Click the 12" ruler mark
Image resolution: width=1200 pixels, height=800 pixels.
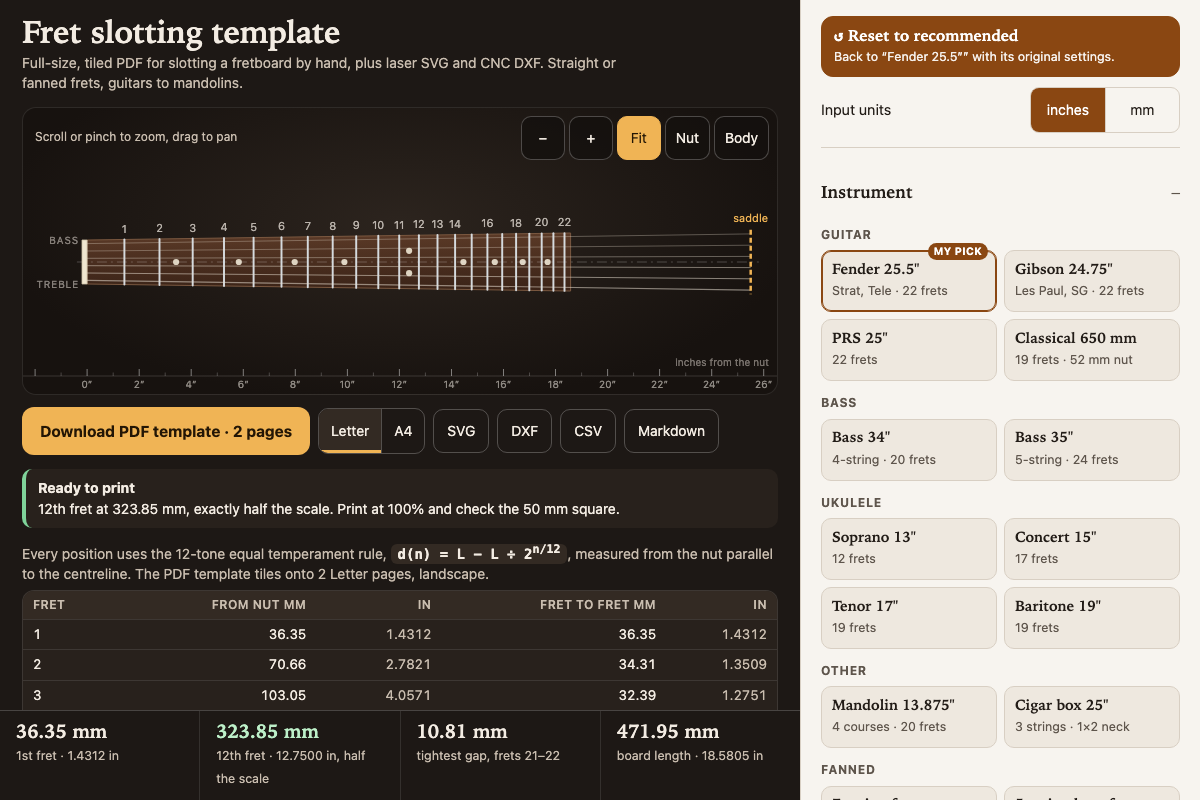pos(398,384)
